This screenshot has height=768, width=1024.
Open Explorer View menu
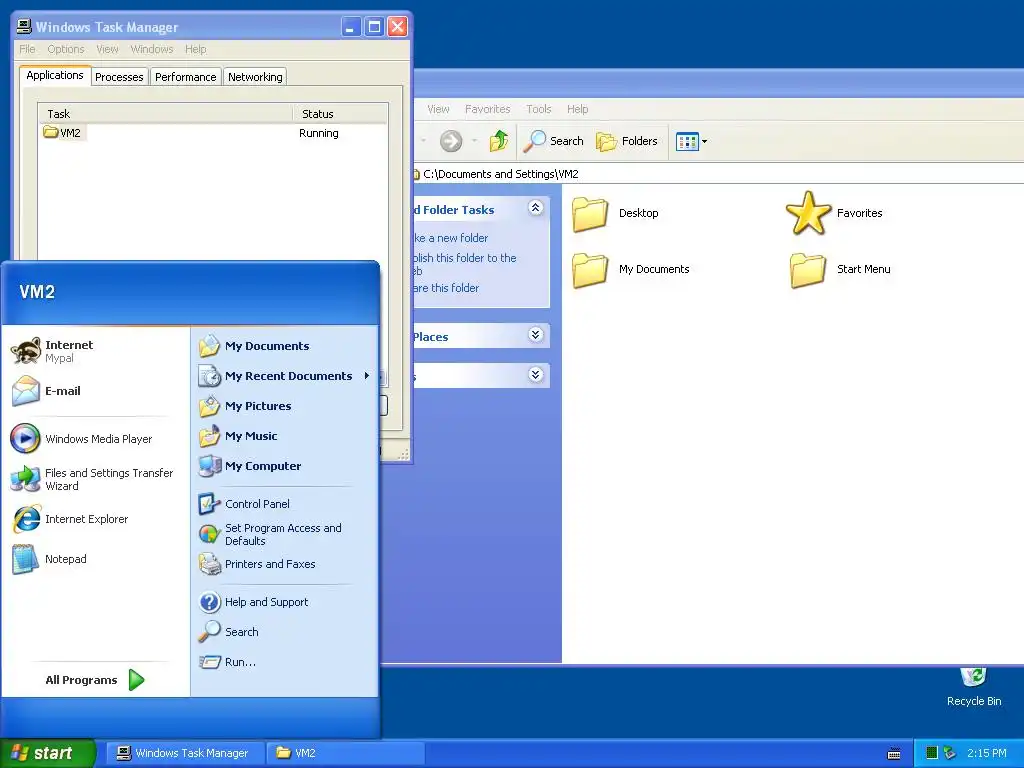pos(438,109)
